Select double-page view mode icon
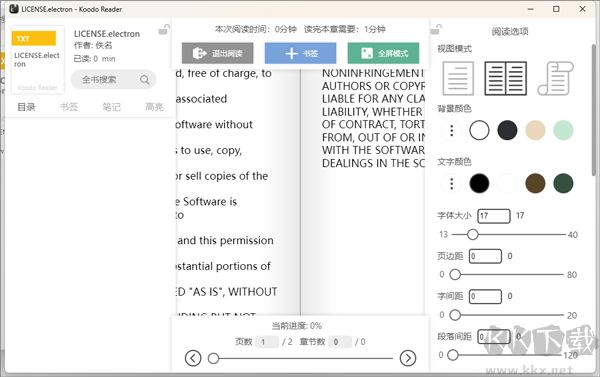This screenshot has width=600, height=377. point(505,78)
